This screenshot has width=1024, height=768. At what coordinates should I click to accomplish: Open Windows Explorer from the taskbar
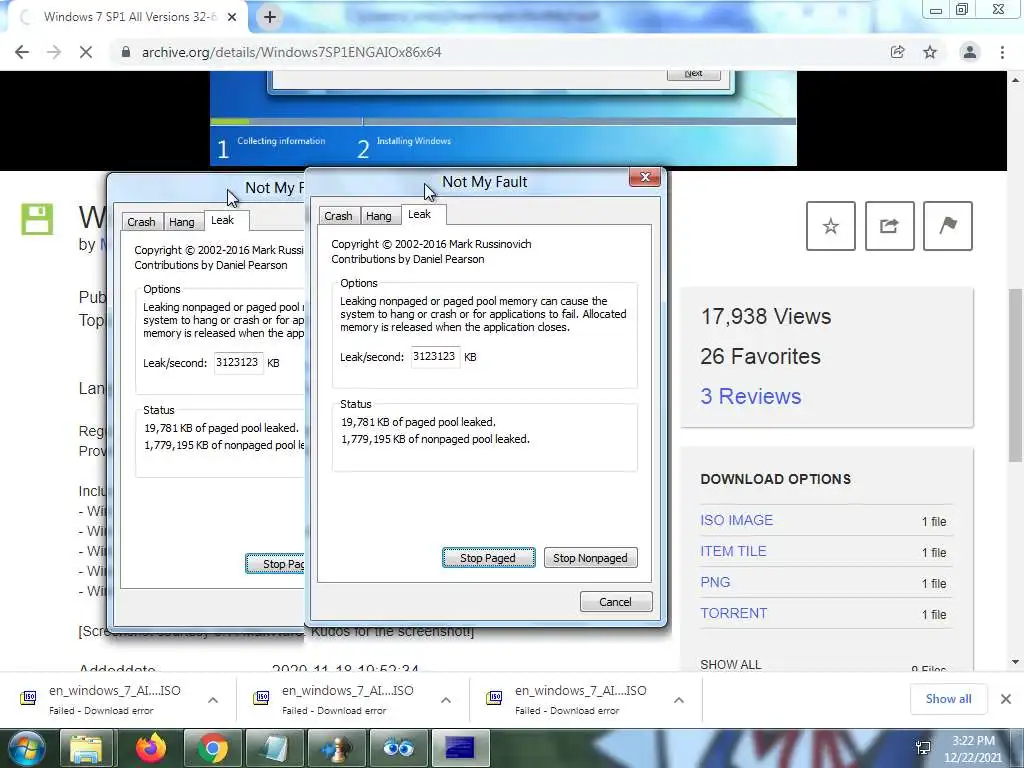click(86, 748)
